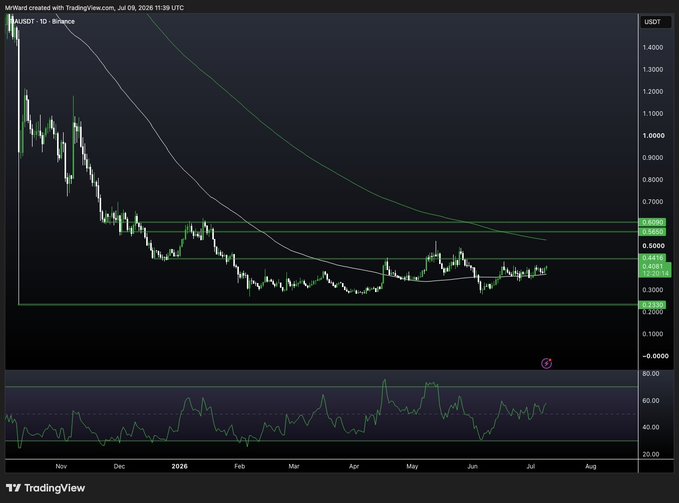Click the symbol title 1D Binance

coord(42,21)
